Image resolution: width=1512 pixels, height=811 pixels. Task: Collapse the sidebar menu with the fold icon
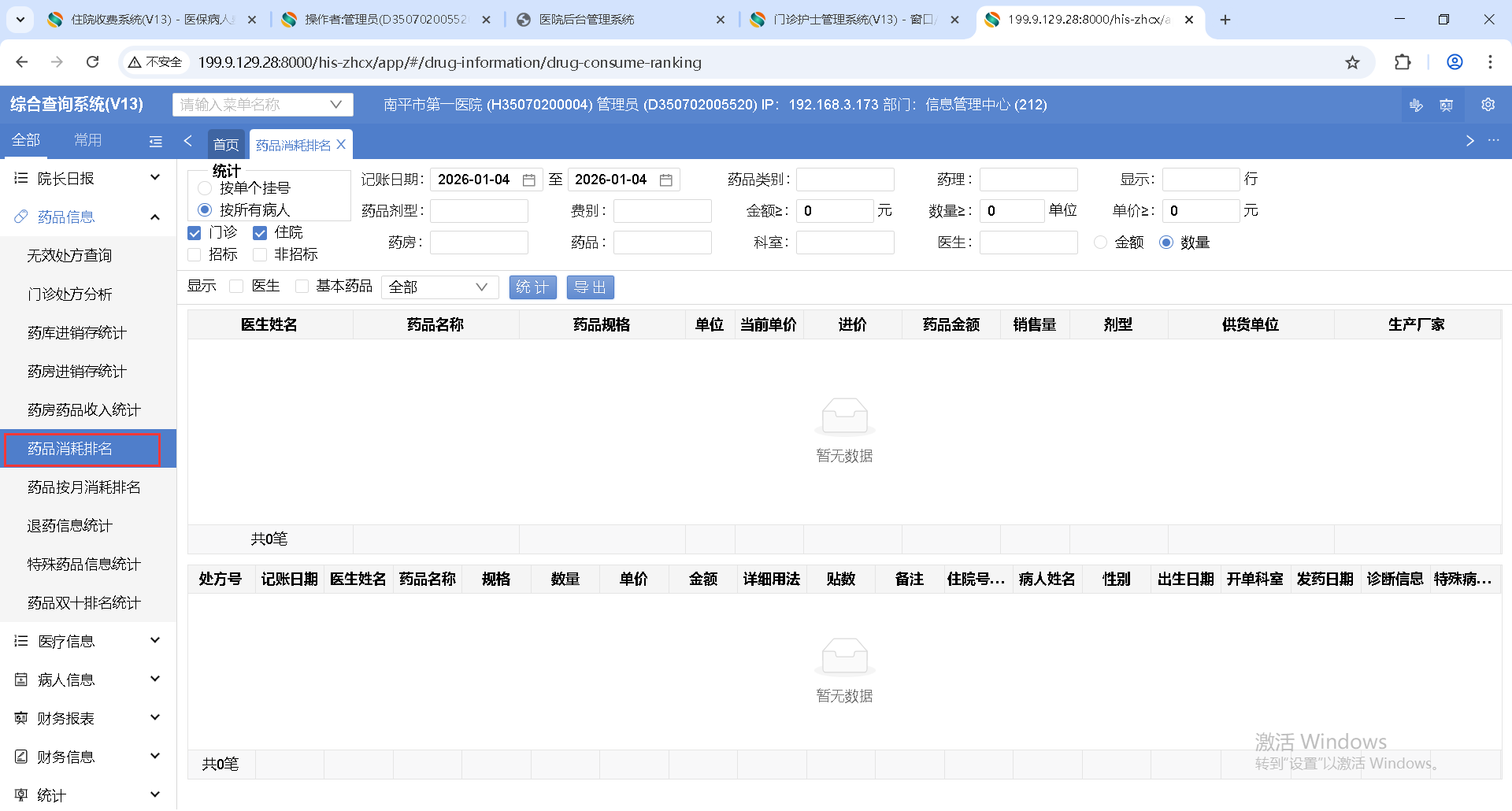pyautogui.click(x=156, y=142)
